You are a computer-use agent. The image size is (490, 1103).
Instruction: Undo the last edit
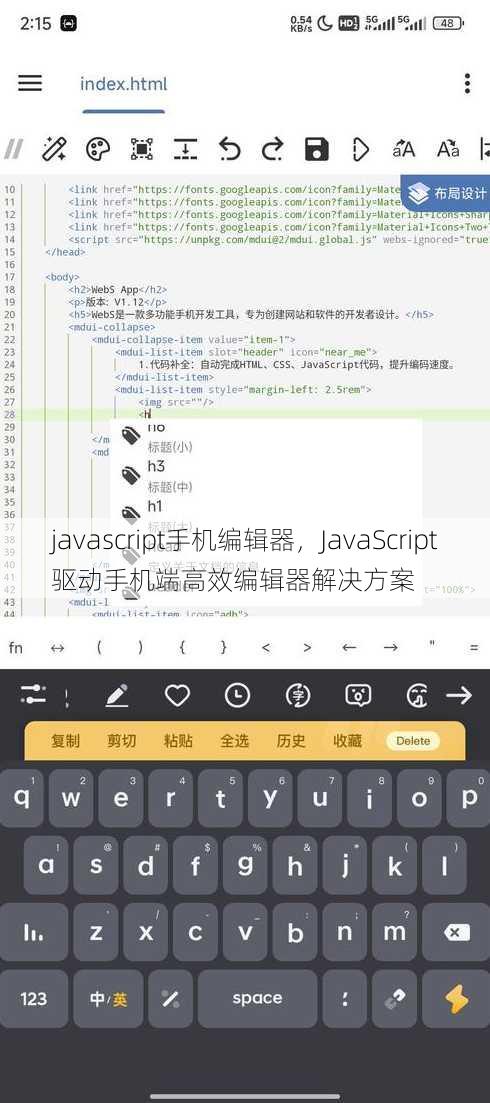click(229, 148)
